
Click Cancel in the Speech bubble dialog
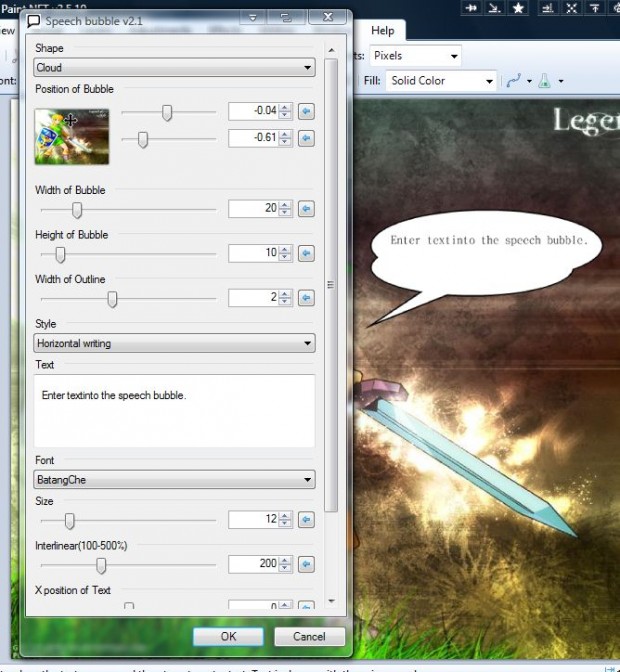tap(309, 636)
